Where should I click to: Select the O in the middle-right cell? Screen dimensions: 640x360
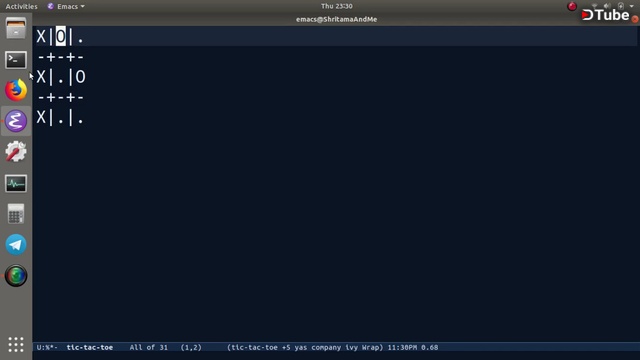pyautogui.click(x=80, y=77)
